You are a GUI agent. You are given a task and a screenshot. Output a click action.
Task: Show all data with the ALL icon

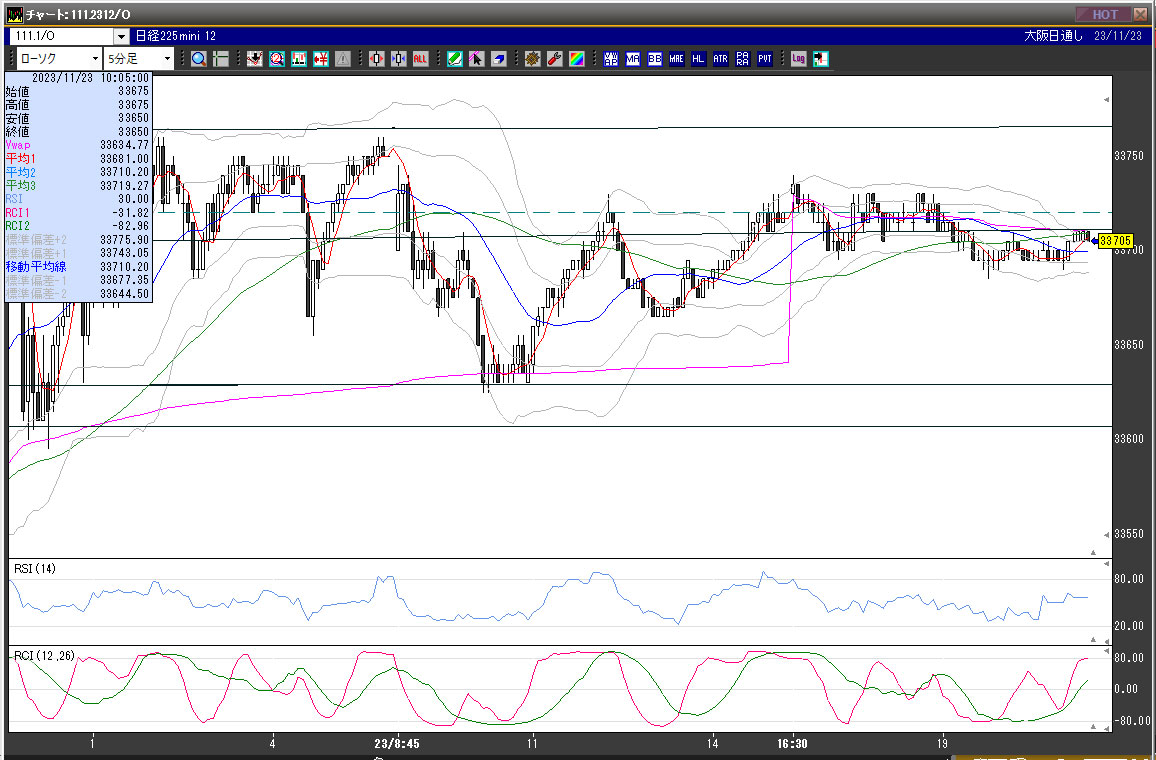tap(420, 59)
